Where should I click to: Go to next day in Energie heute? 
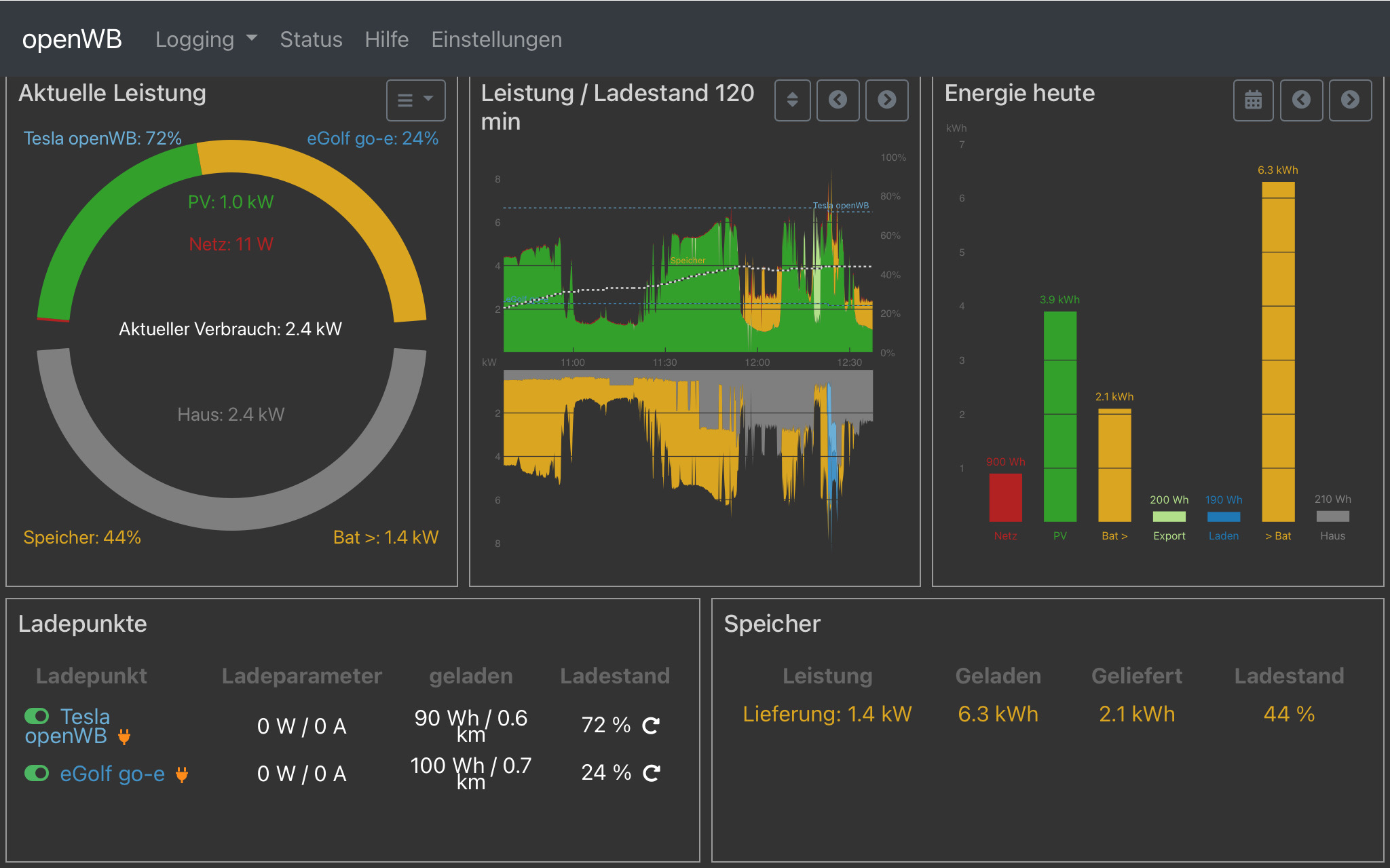tap(1350, 100)
